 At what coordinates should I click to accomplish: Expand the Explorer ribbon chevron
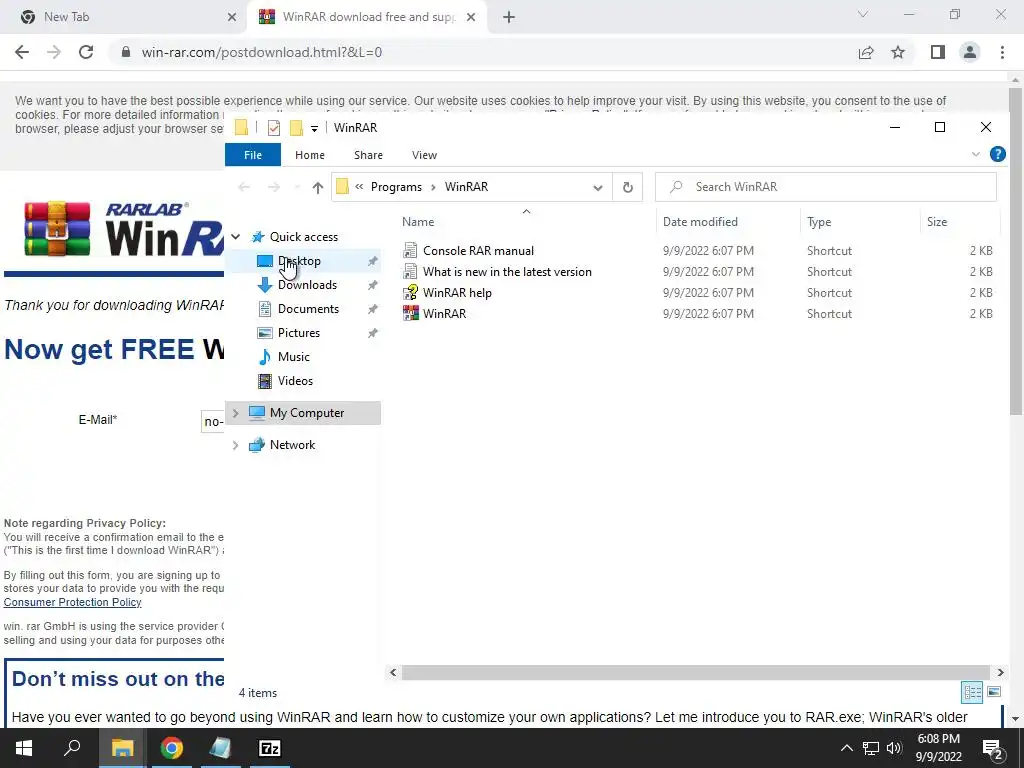(976, 154)
